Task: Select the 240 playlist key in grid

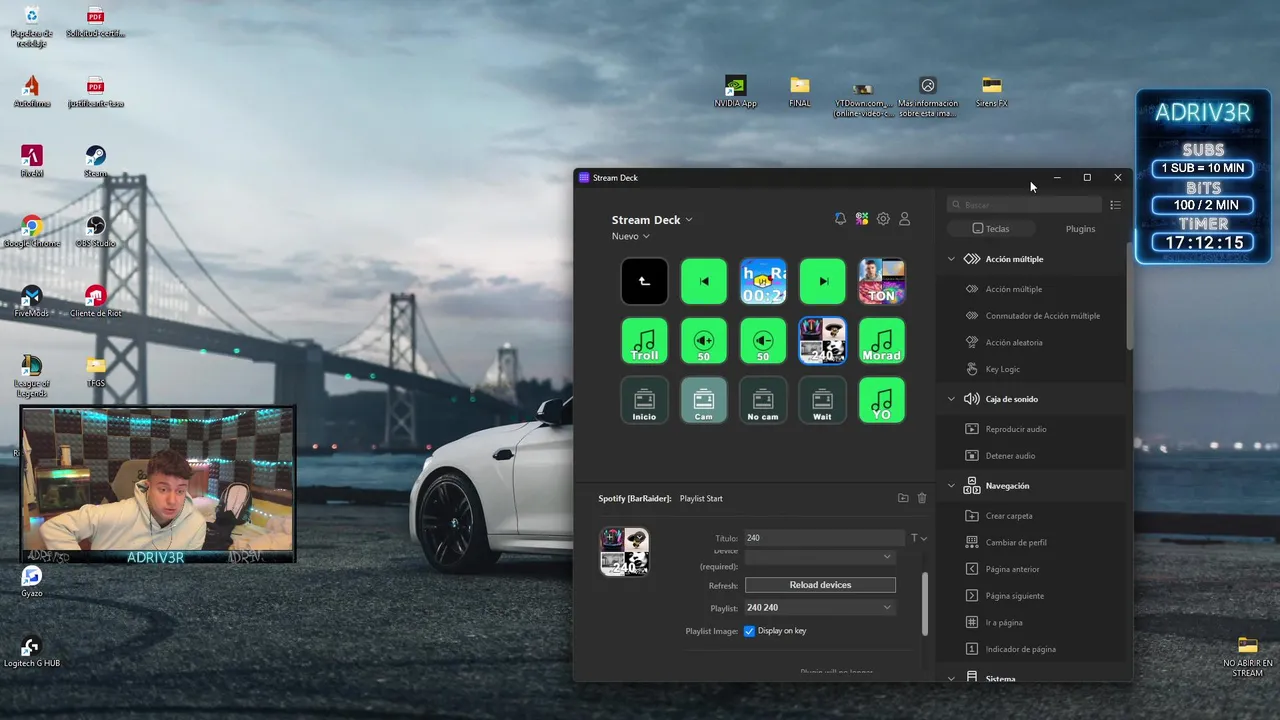Action: point(823,341)
